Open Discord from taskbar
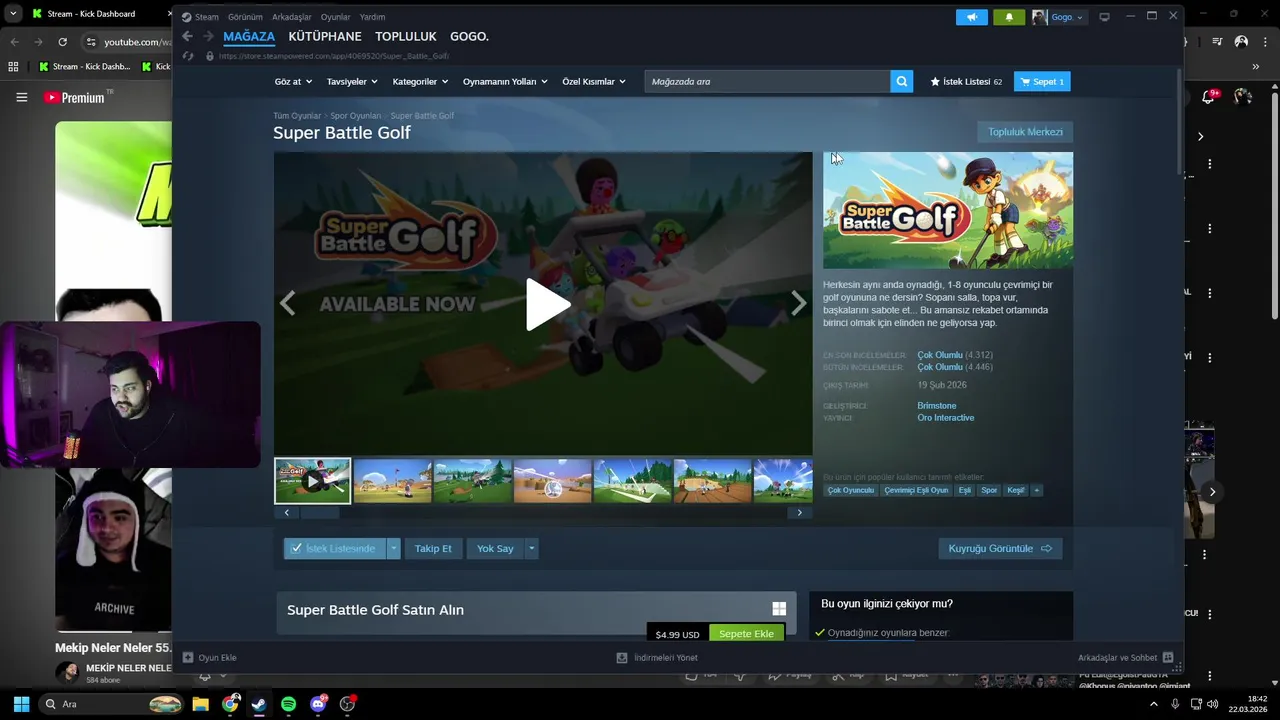Image resolution: width=1280 pixels, height=720 pixels. [318, 704]
